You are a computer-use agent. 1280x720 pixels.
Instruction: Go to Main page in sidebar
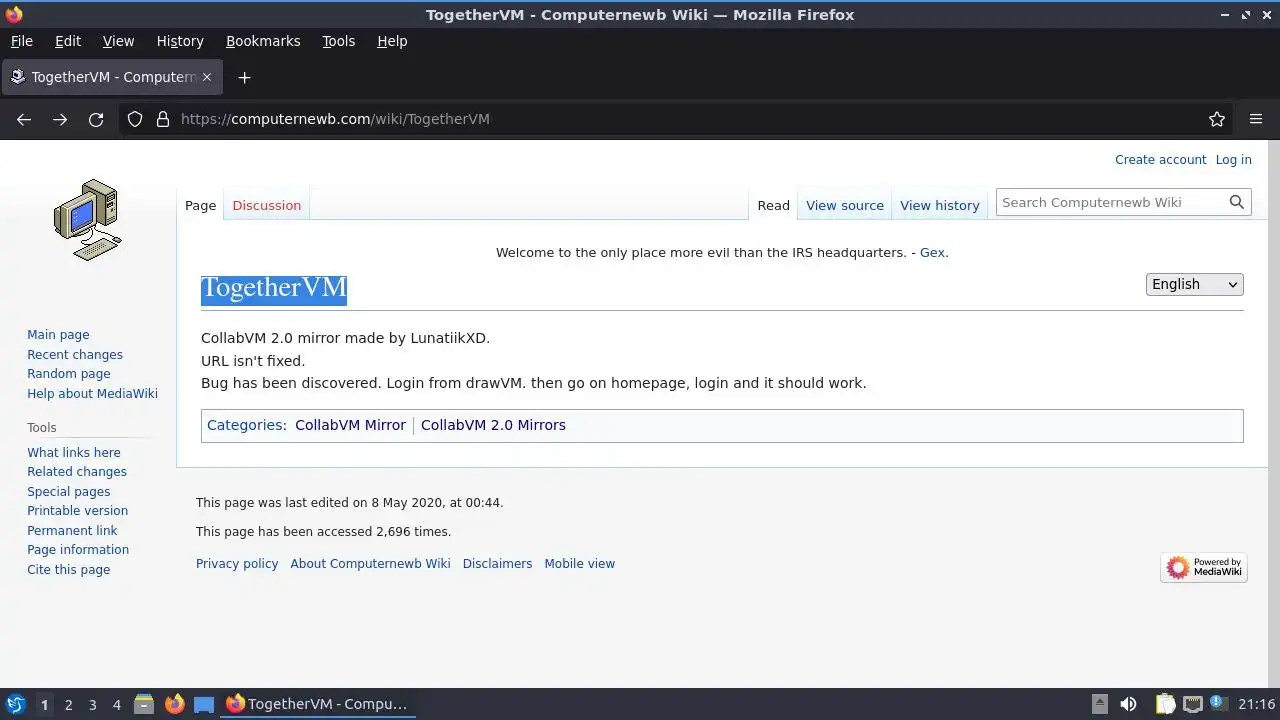[x=58, y=335]
